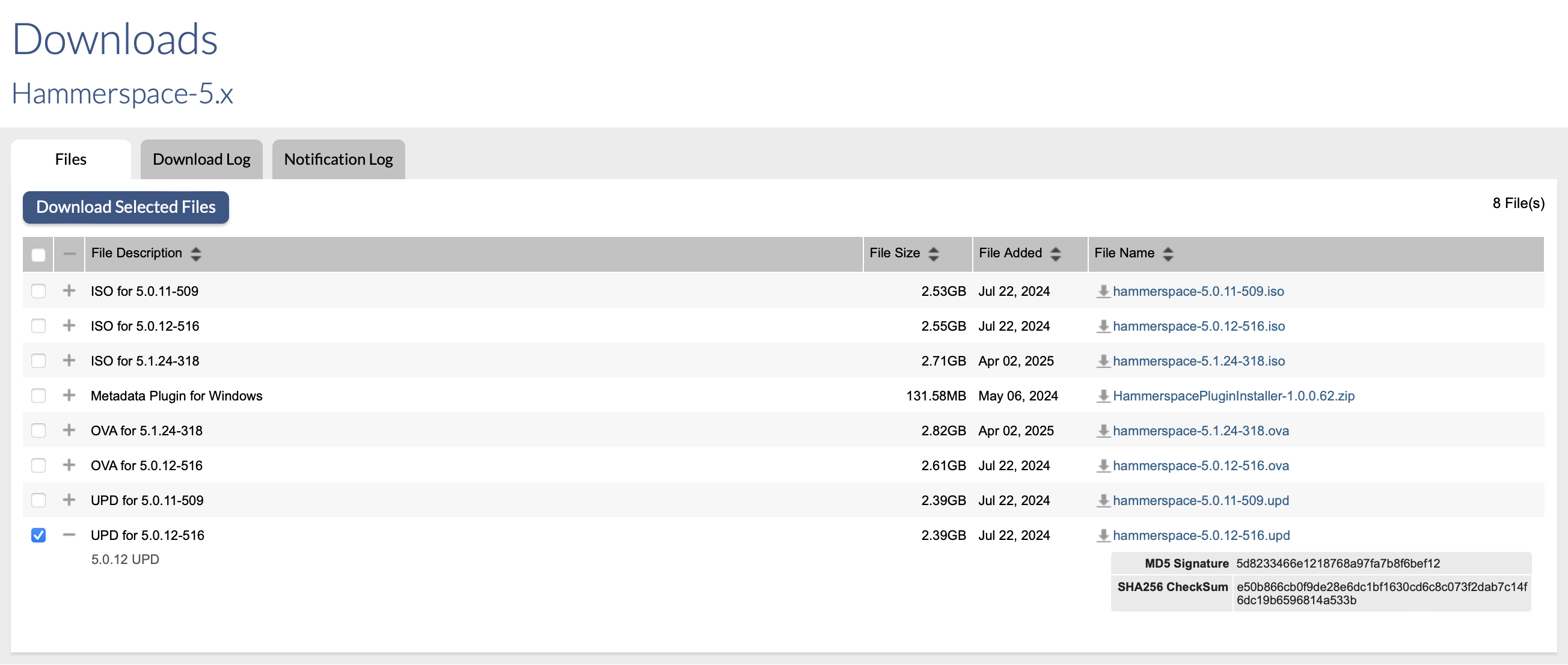Click download icon beside hammerspace-5.0.12-516.upd
This screenshot has height=665, width=1568.
(x=1103, y=535)
